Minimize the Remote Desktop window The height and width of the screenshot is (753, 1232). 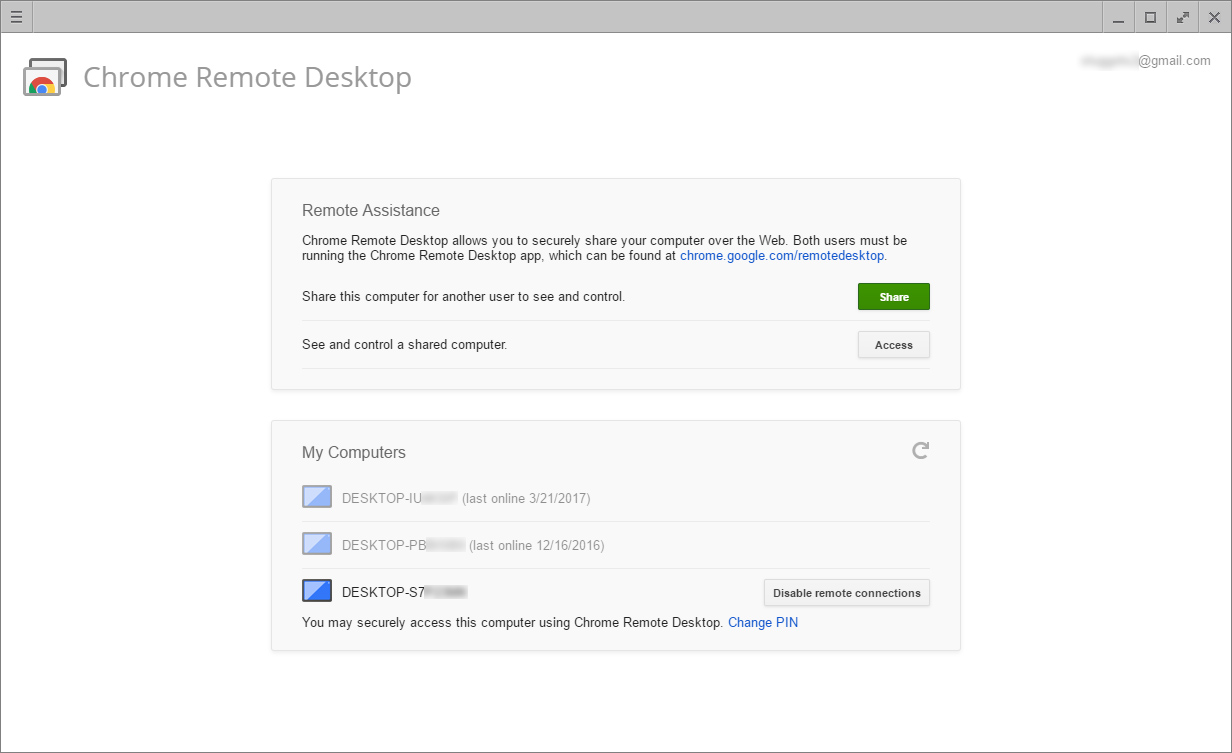coord(1118,17)
